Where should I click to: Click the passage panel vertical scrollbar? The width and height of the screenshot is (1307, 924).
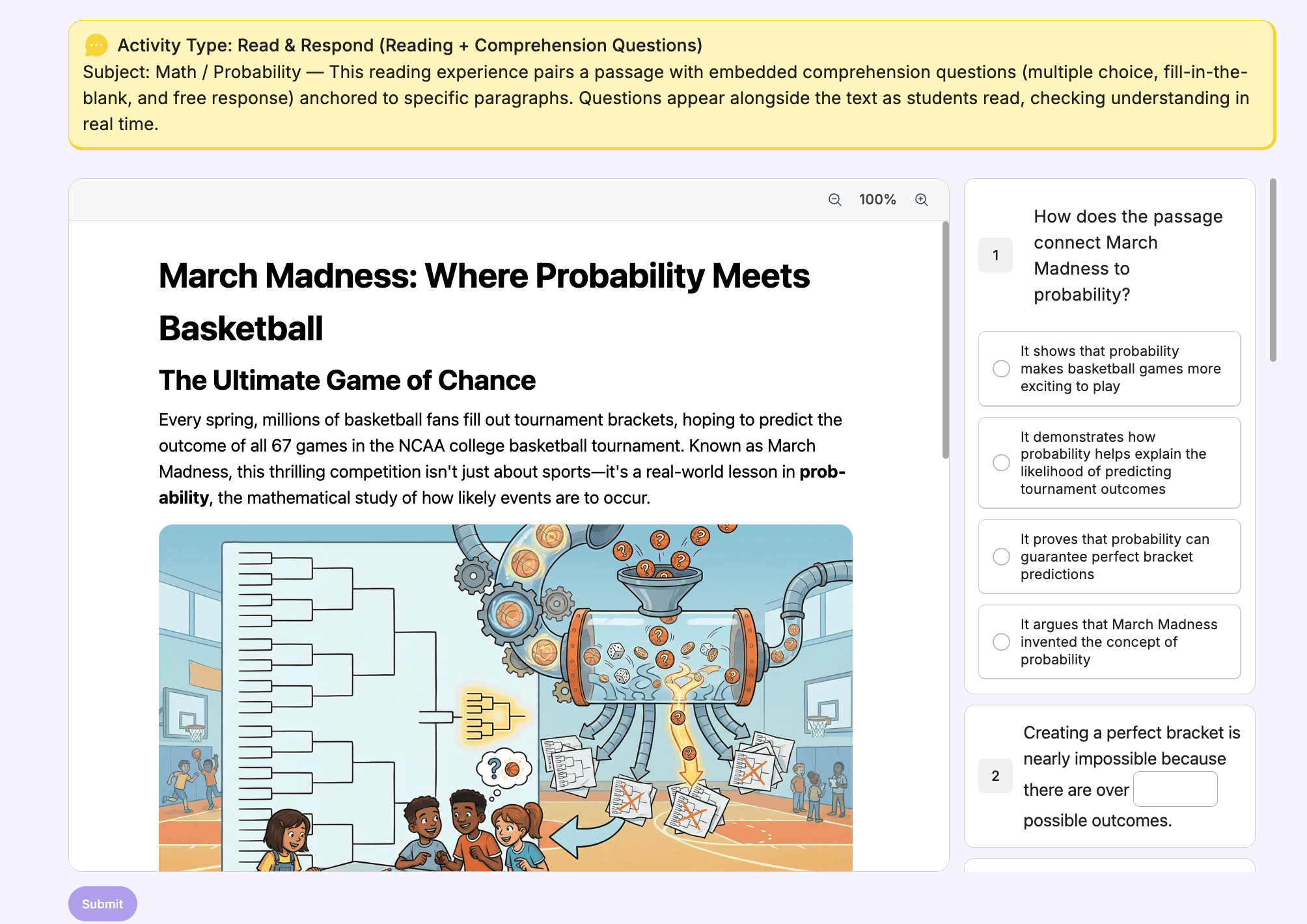[x=945, y=340]
